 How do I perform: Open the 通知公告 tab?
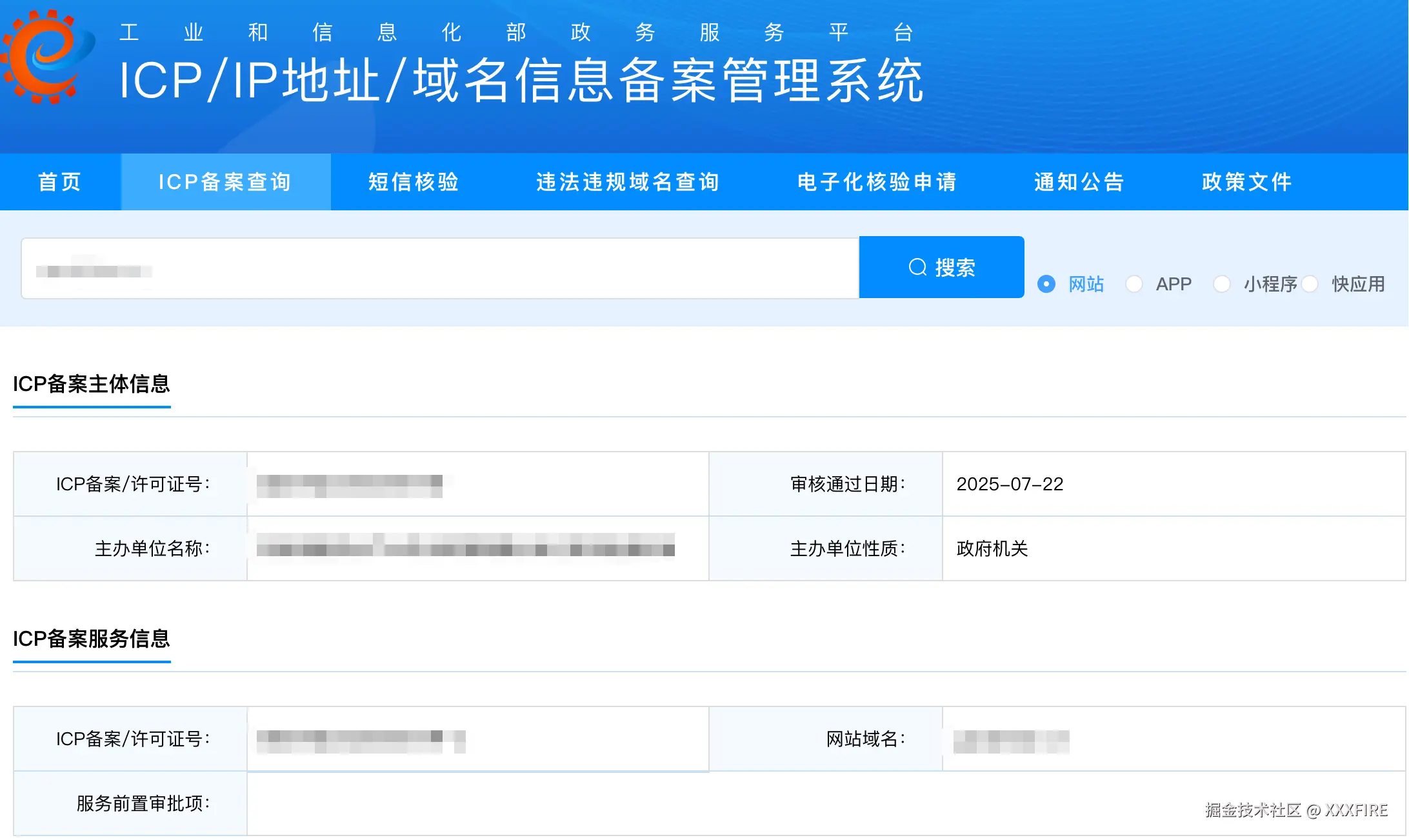click(x=1079, y=182)
